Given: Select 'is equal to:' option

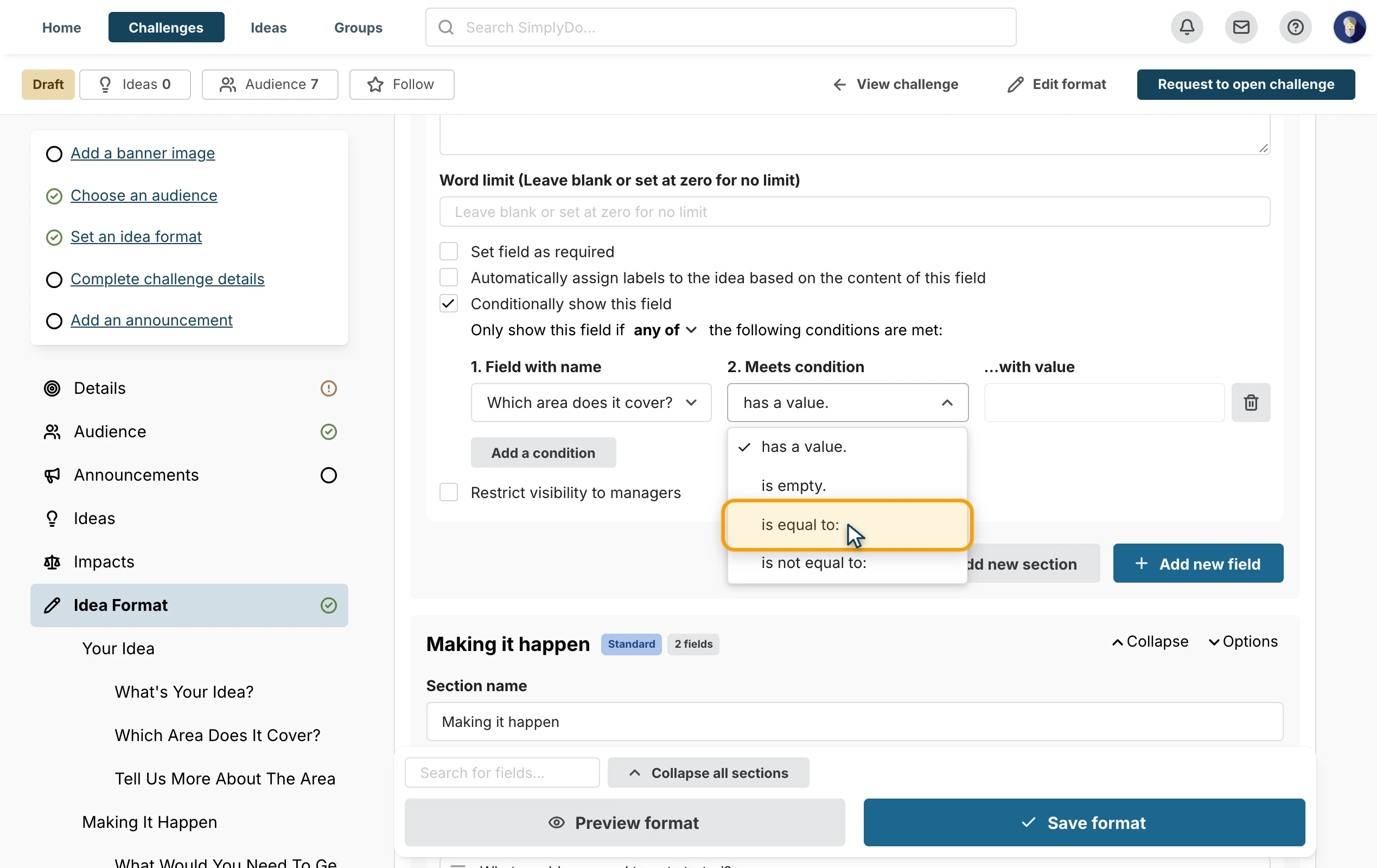Looking at the screenshot, I should point(847,525).
